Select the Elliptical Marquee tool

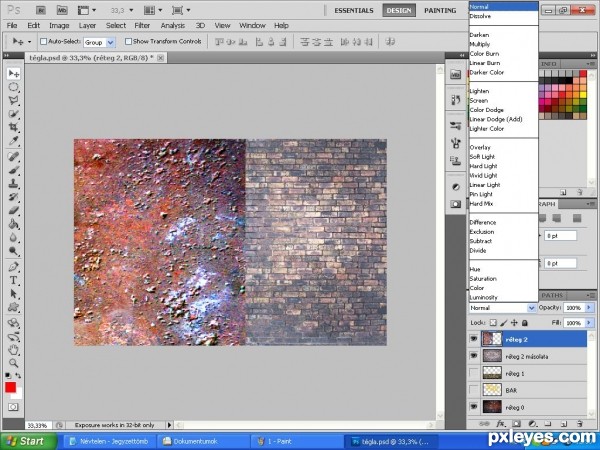[13, 87]
